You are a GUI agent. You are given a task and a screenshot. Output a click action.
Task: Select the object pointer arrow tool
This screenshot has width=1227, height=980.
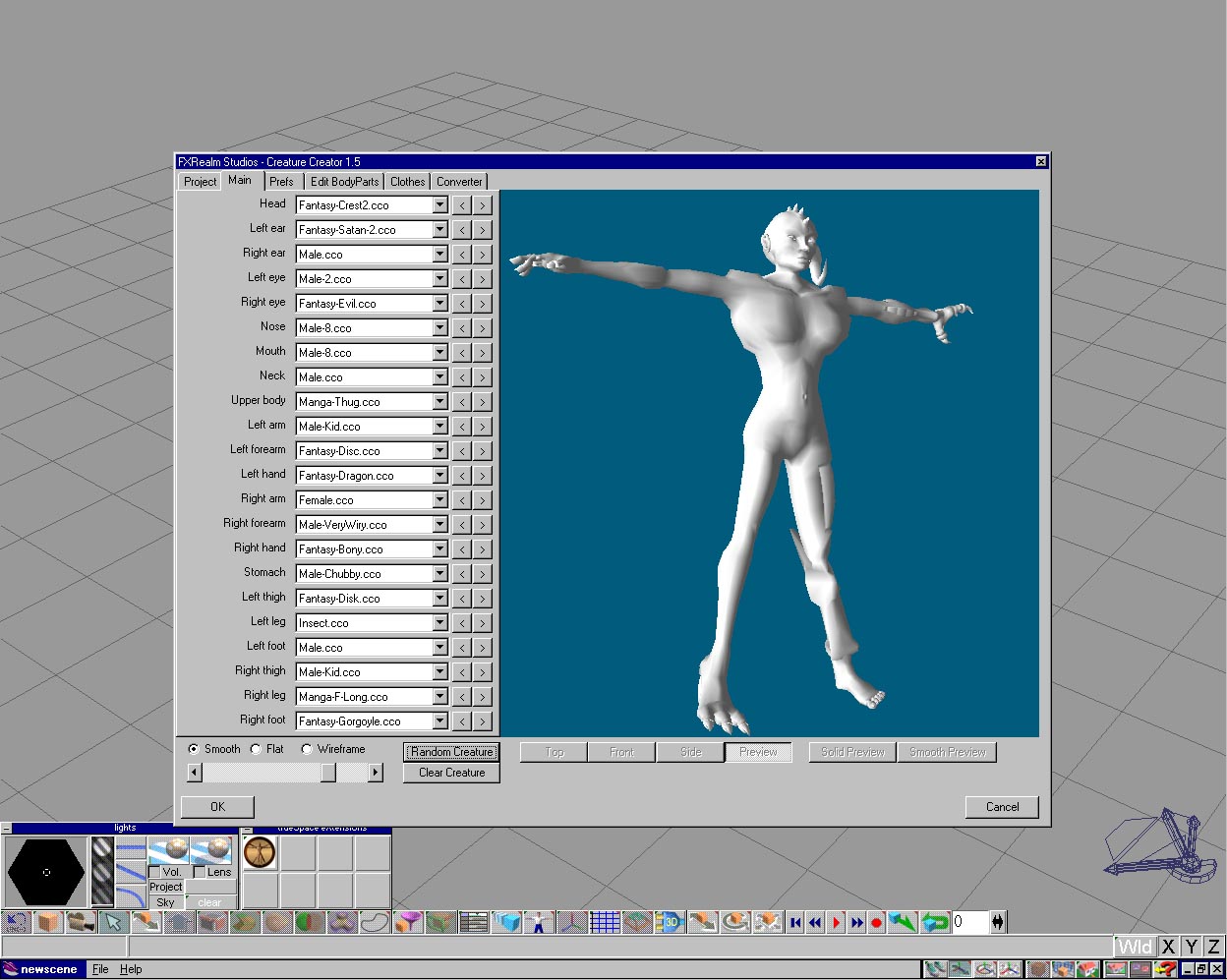[113, 922]
